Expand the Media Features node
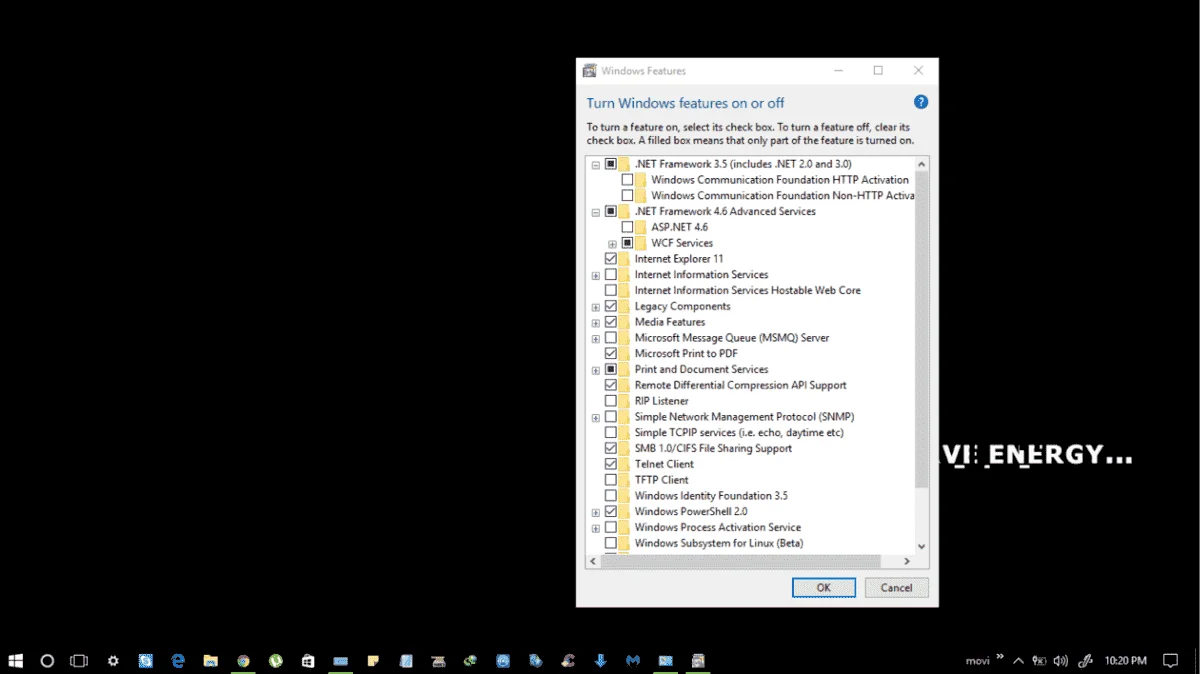 [596, 322]
